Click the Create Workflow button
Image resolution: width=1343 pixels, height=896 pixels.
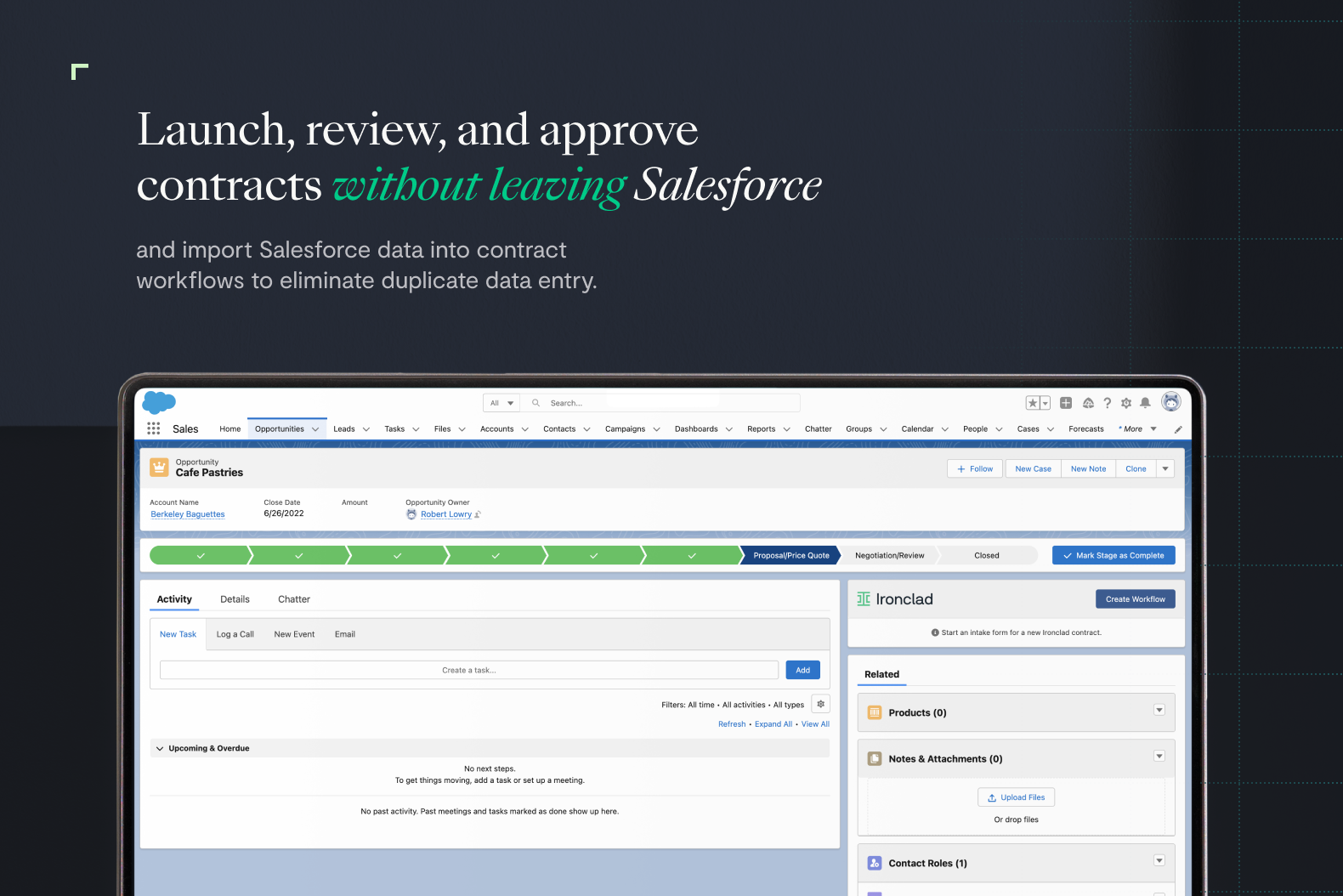point(1136,599)
